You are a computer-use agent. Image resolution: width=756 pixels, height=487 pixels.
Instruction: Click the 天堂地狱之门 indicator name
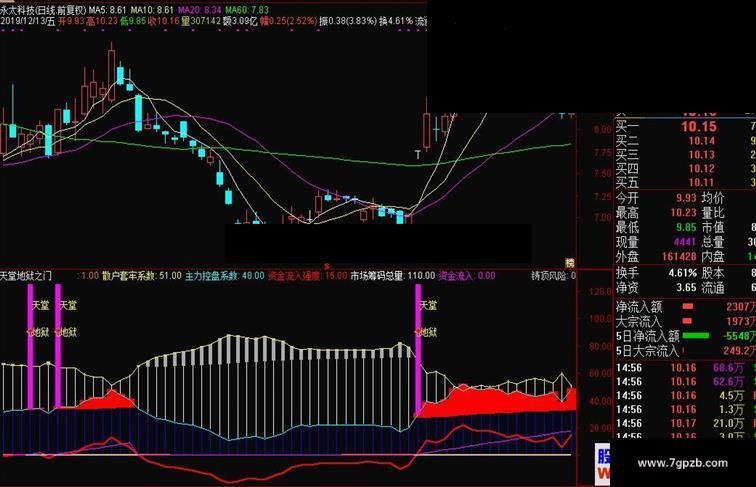[x=26, y=276]
